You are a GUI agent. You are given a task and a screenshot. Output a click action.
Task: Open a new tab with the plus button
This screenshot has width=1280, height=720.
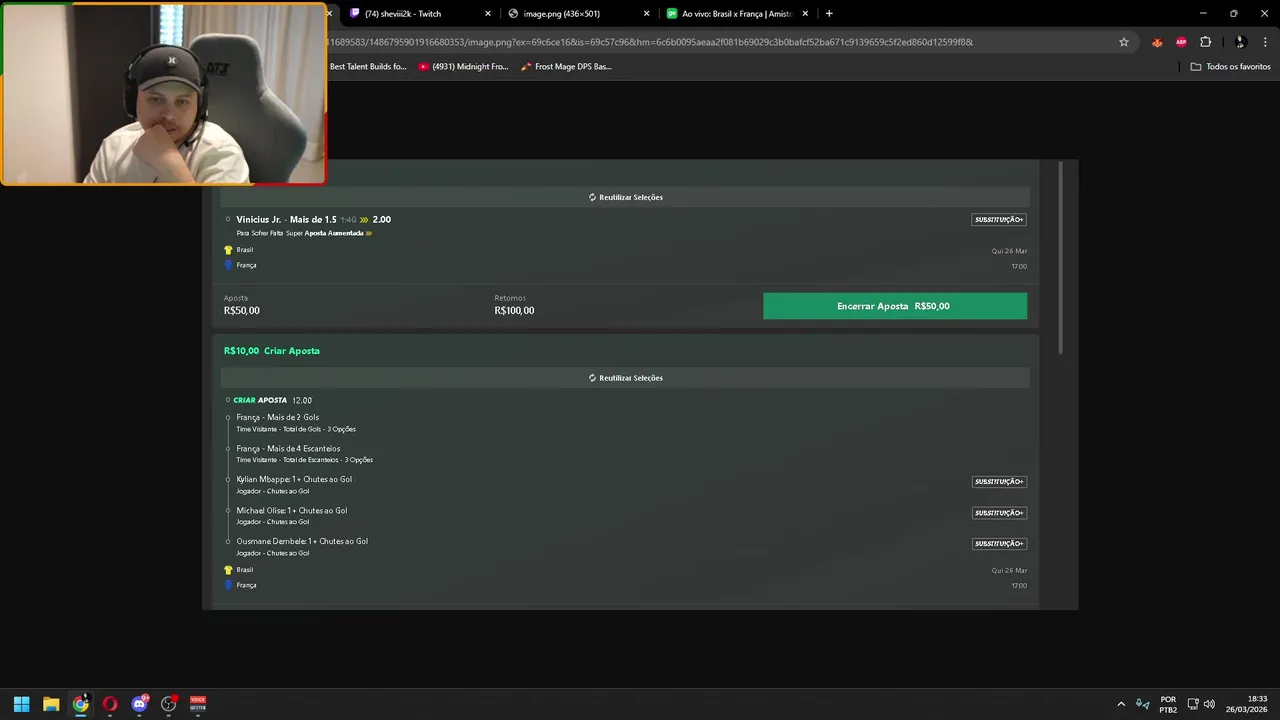pyautogui.click(x=829, y=14)
